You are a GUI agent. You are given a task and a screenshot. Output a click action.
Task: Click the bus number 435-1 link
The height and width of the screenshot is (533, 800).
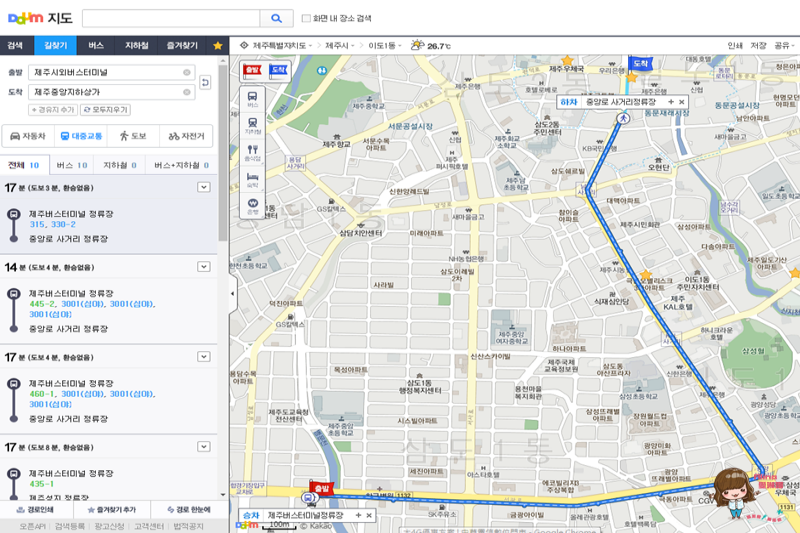click(x=41, y=484)
